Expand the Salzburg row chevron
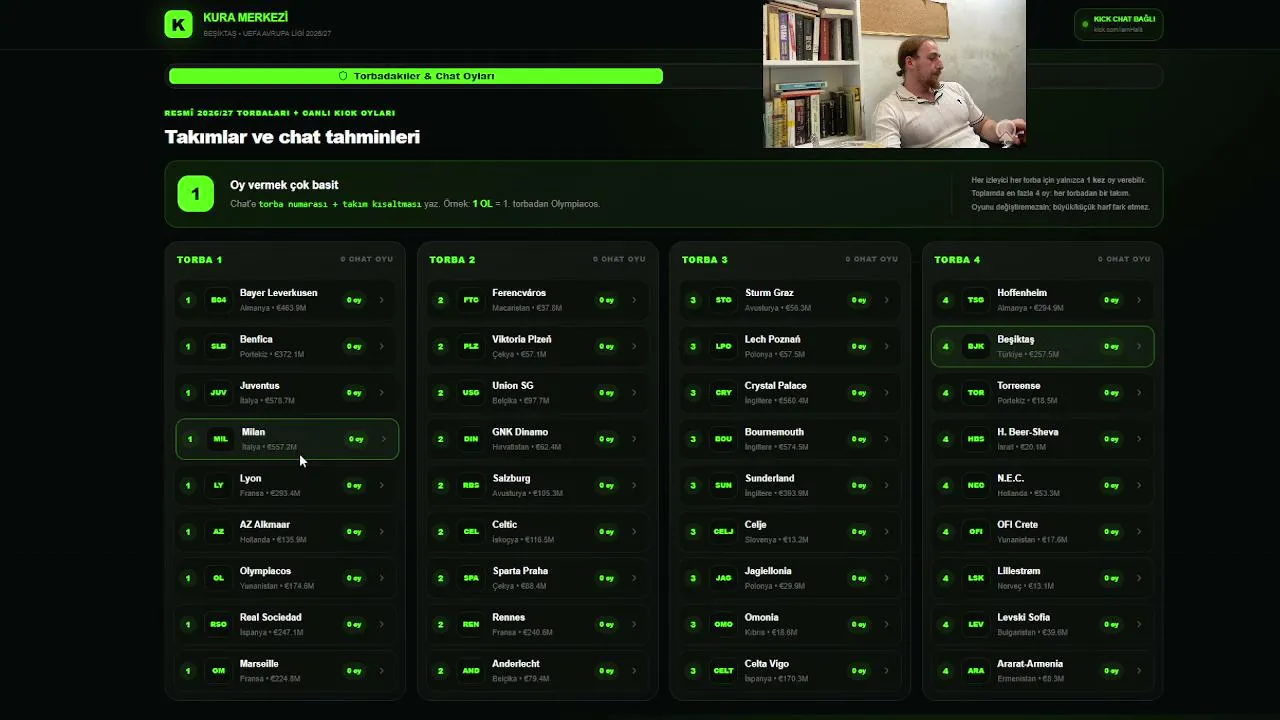This screenshot has height=720, width=1280. (634, 485)
